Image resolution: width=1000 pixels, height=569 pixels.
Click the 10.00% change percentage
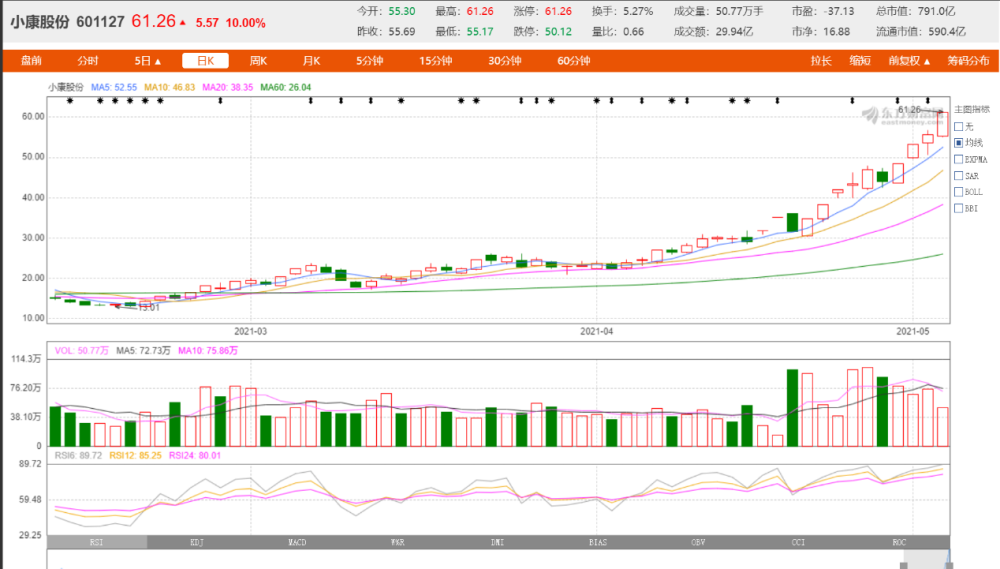pos(246,23)
